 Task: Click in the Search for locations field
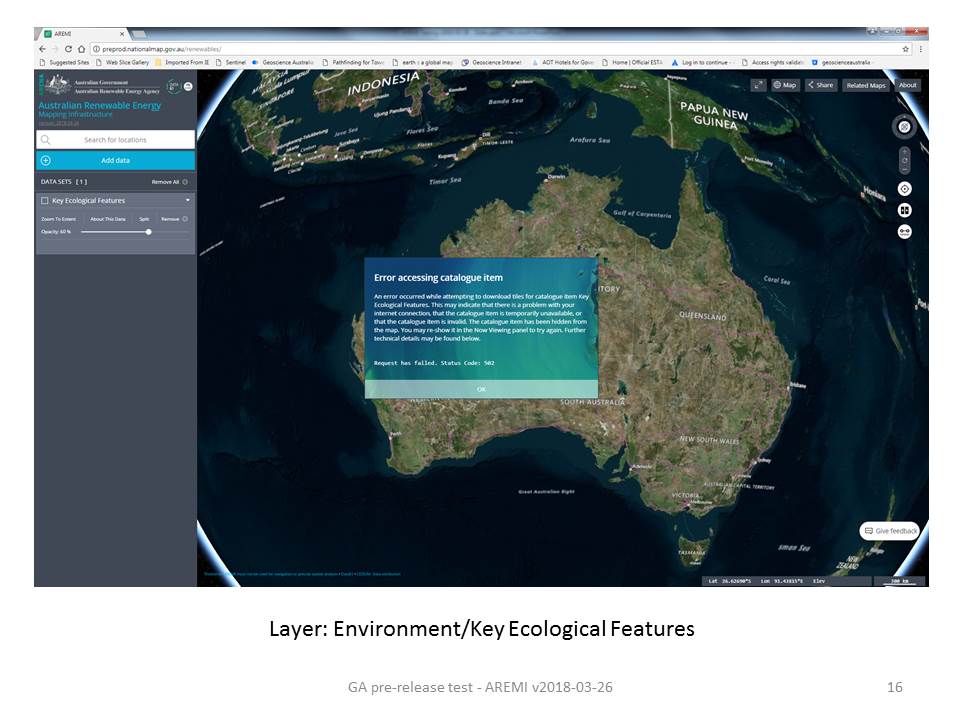[x=116, y=140]
